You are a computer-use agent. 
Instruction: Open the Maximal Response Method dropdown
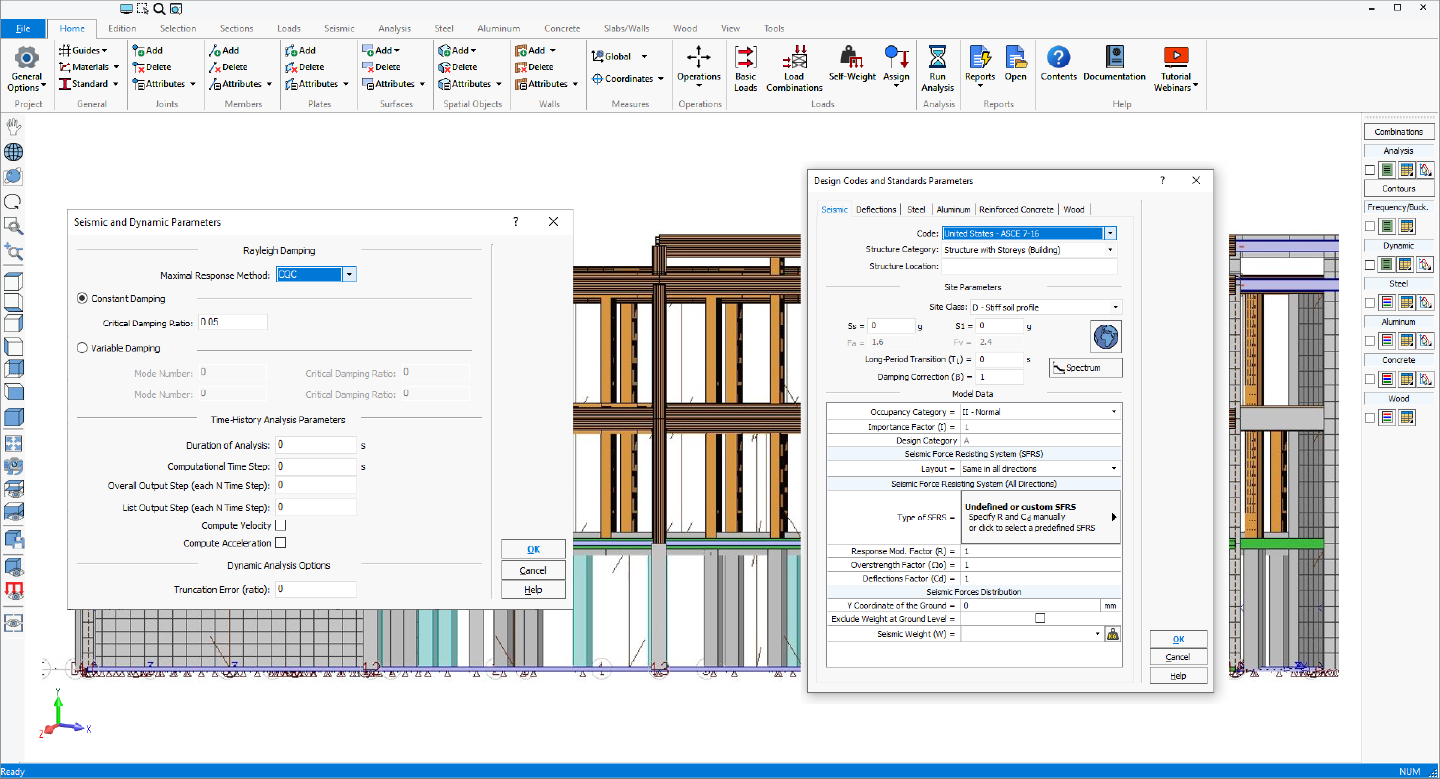350,273
